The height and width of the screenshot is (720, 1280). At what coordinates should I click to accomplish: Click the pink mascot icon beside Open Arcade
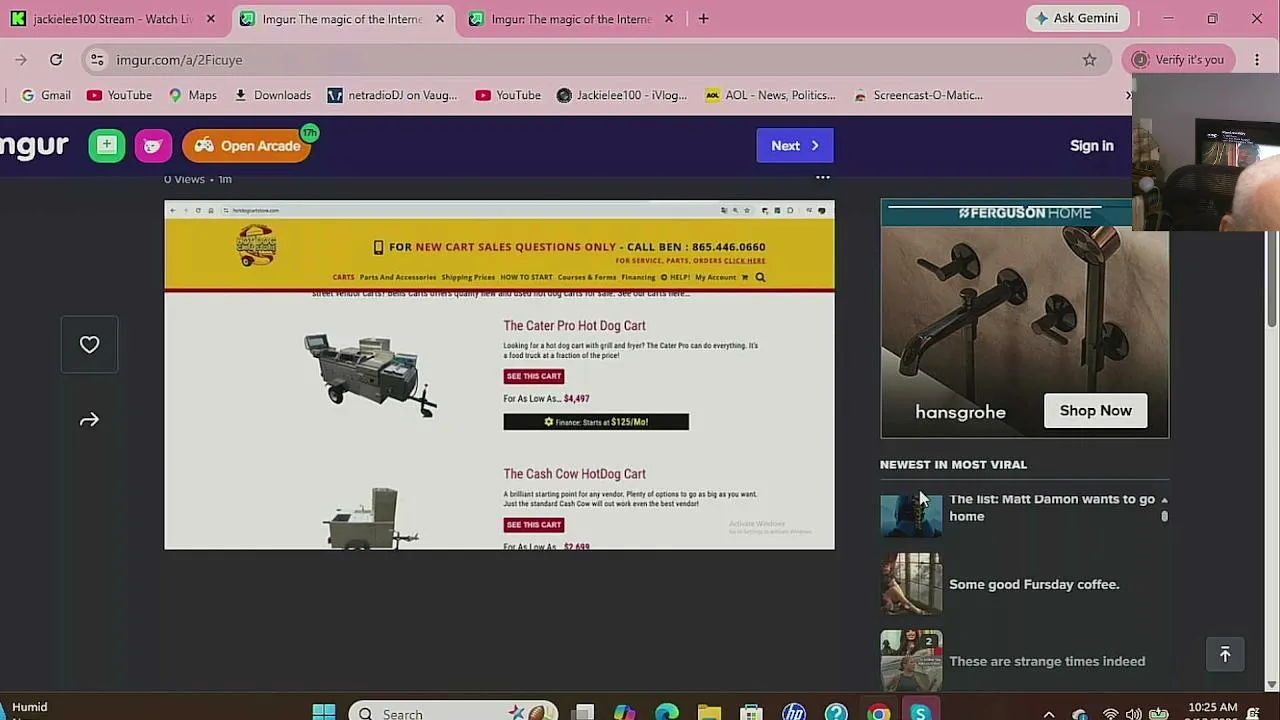click(153, 146)
